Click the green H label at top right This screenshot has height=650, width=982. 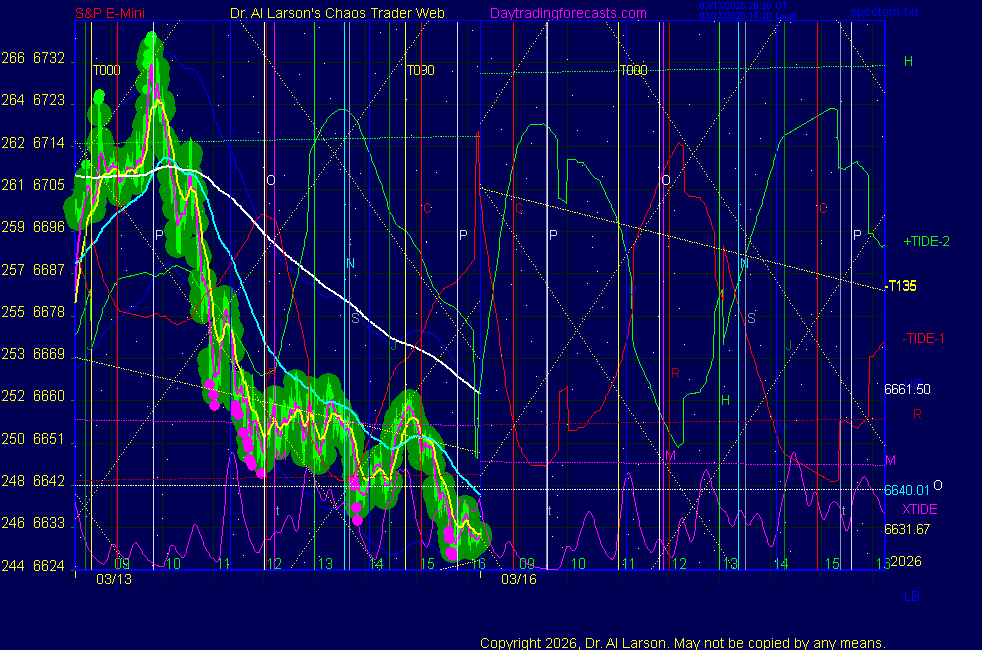coord(908,62)
